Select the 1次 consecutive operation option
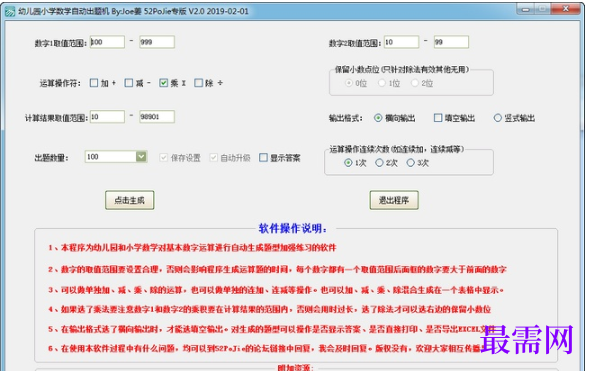 coord(348,163)
